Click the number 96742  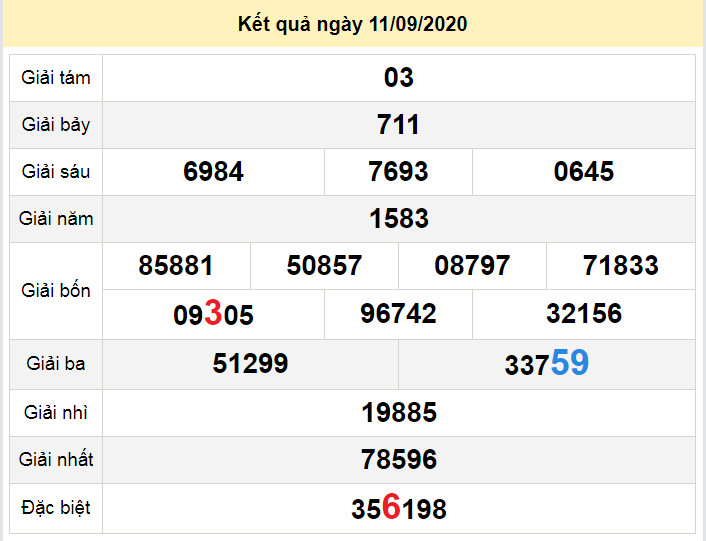pos(398,314)
